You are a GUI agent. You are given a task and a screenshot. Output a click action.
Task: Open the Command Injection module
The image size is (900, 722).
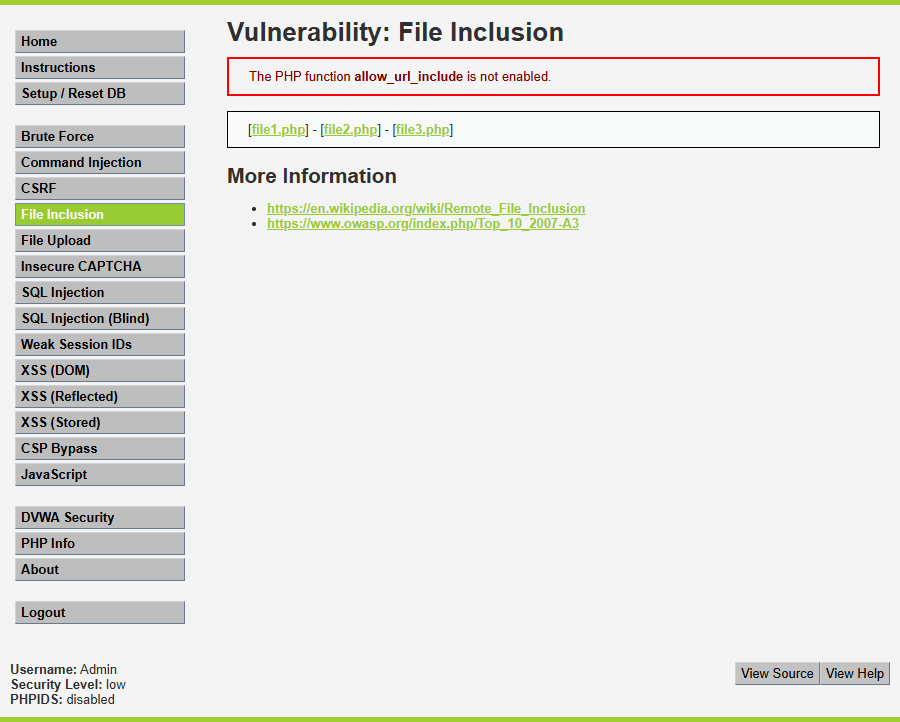(100, 163)
